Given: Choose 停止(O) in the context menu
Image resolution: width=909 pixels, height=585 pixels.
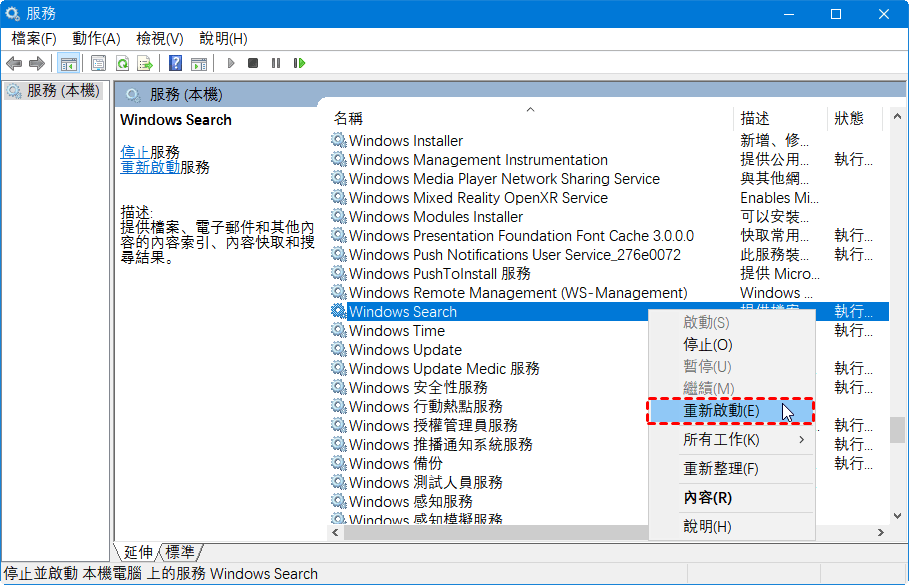Looking at the screenshot, I should click(x=732, y=345).
